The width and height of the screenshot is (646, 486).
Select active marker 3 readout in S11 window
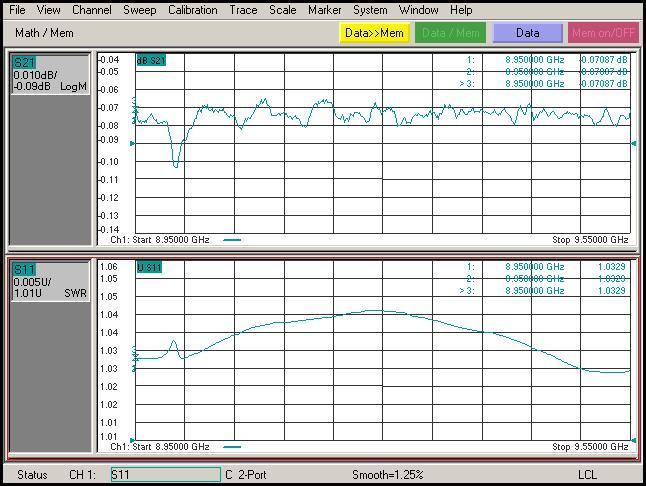(x=543, y=291)
